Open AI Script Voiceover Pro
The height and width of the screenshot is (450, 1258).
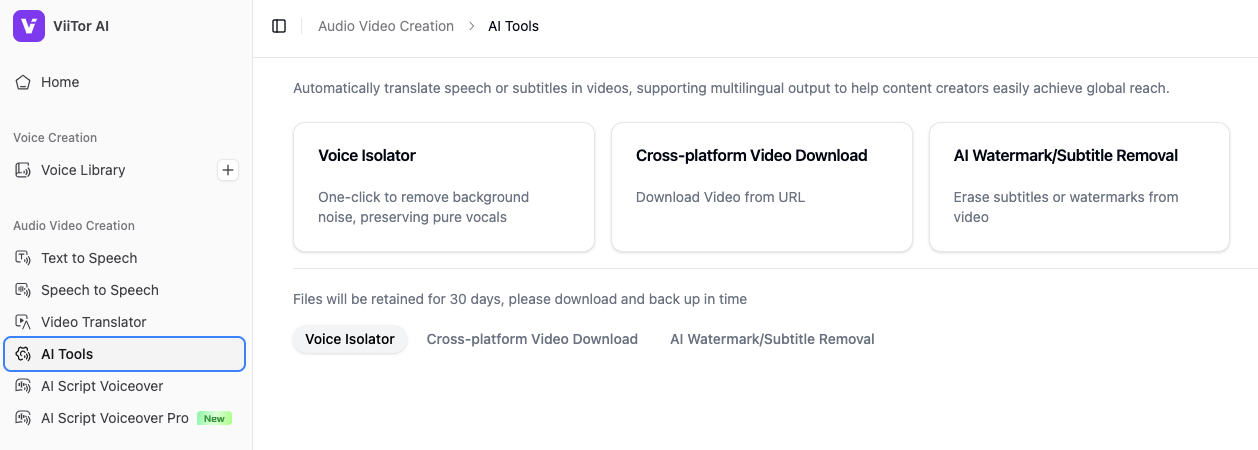(114, 418)
